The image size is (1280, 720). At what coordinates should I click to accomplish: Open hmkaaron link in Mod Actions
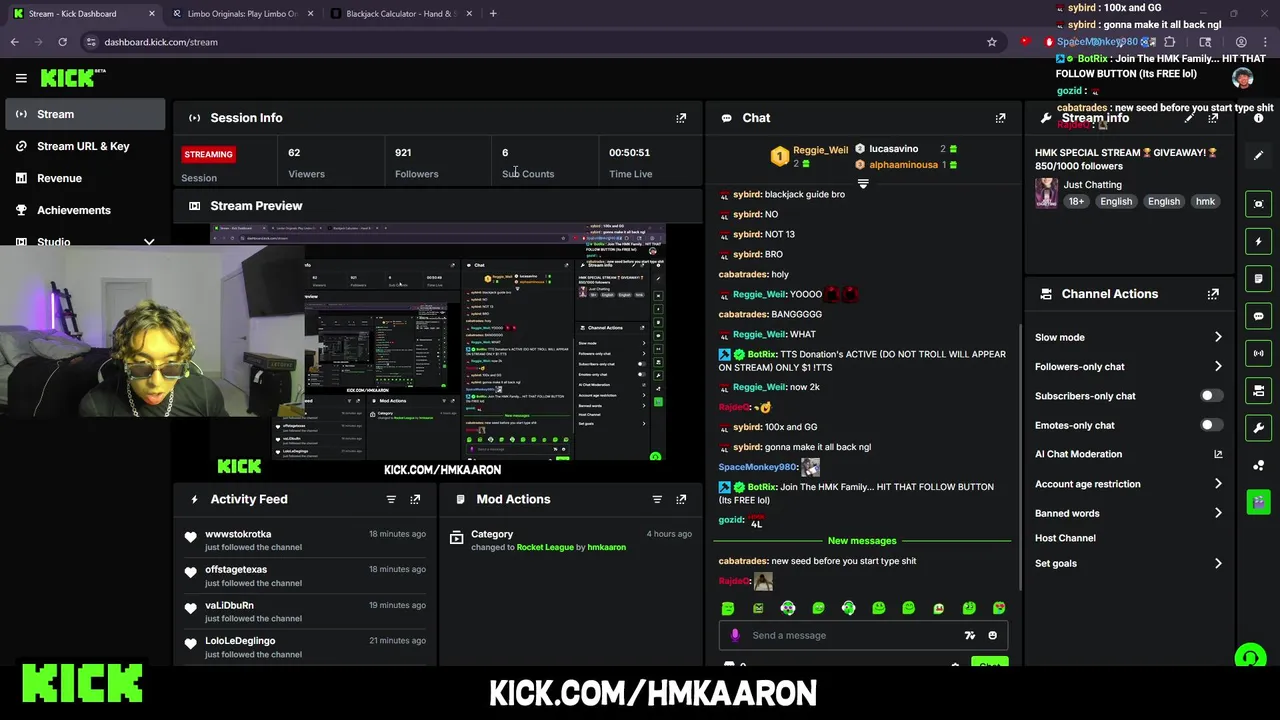pyautogui.click(x=606, y=547)
